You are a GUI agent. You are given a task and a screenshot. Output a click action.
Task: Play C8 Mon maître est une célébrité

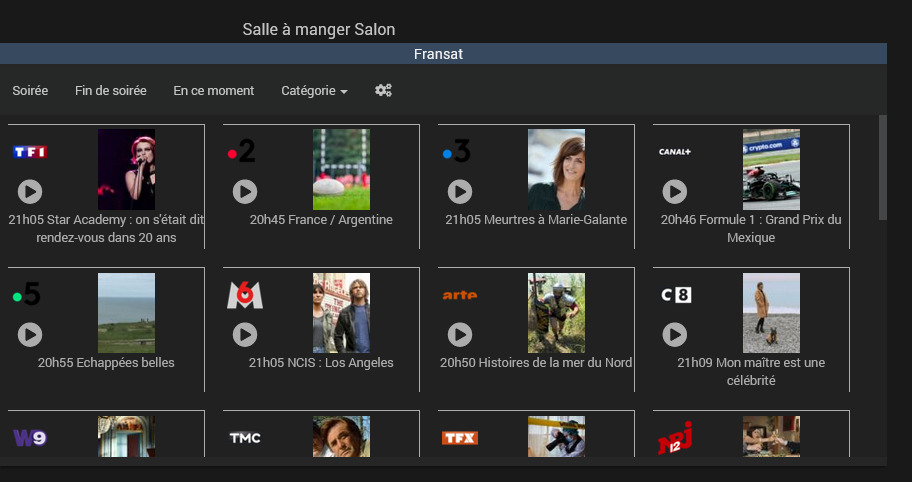675,334
